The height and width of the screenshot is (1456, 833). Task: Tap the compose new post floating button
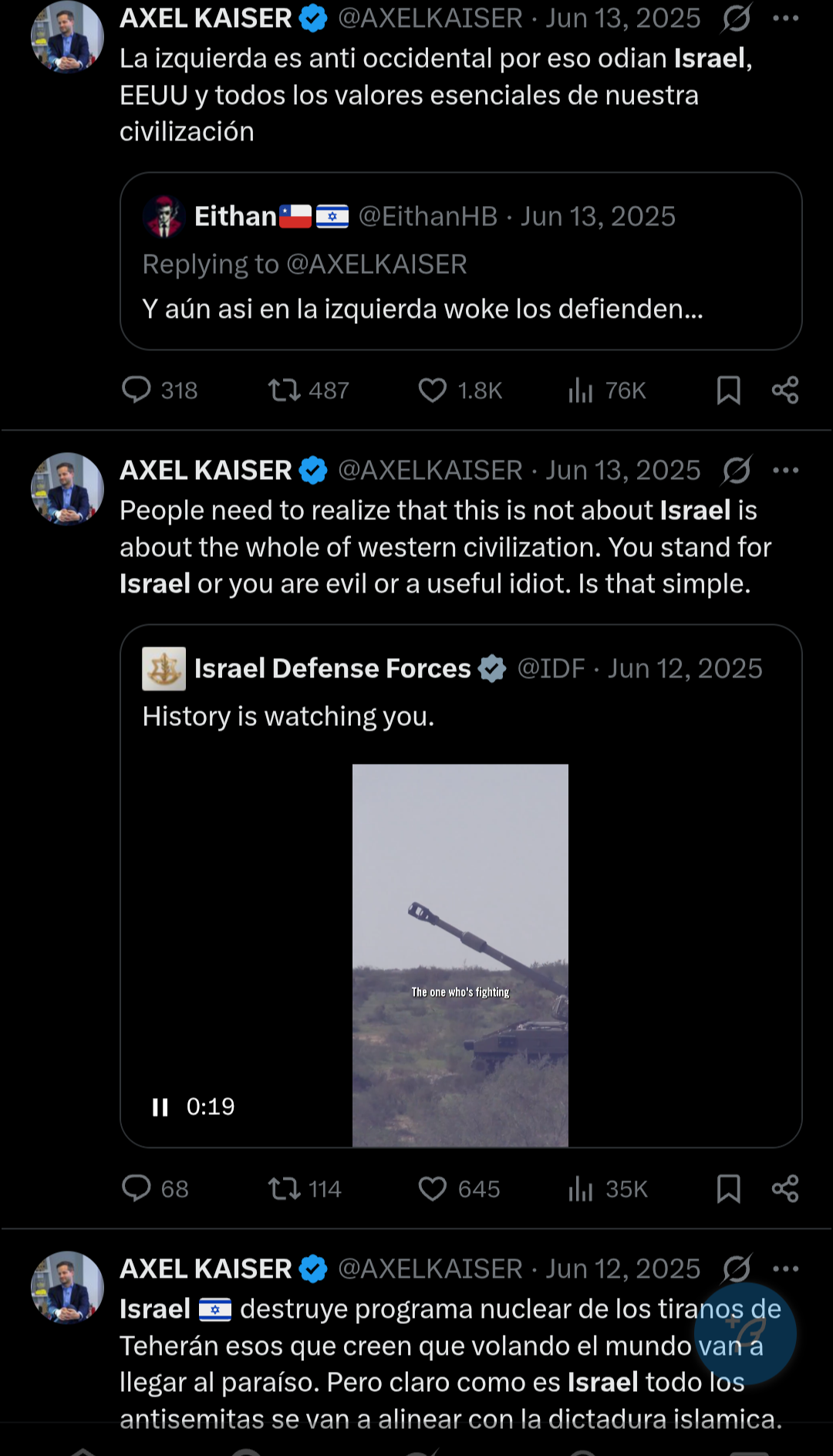[745, 1333]
